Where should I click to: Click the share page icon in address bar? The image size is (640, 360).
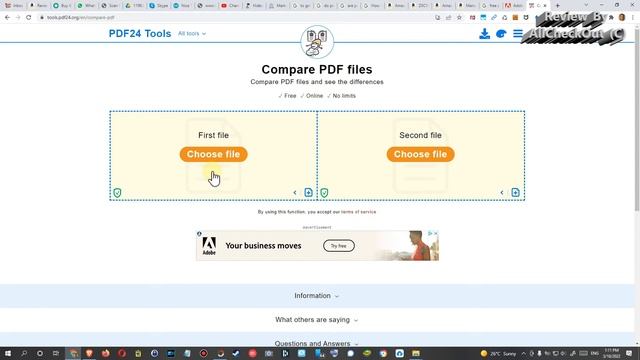[449, 18]
